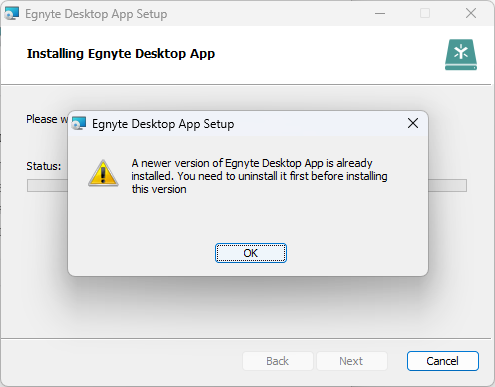Image resolution: width=495 pixels, height=387 pixels.
Task: Click the installer icon in main title bar
Action: point(12,14)
